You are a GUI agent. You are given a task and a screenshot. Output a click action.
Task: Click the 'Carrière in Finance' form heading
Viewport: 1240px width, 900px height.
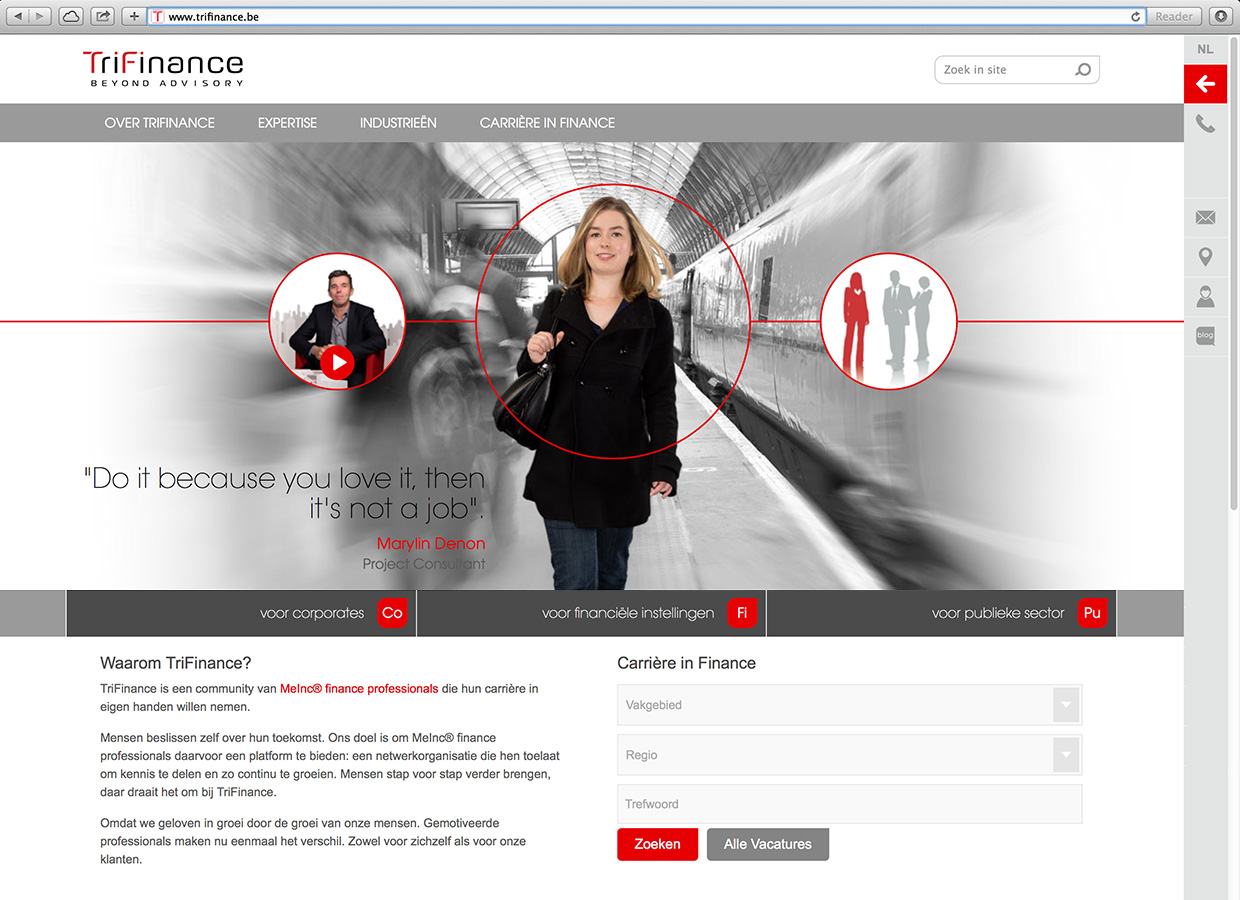click(x=687, y=663)
